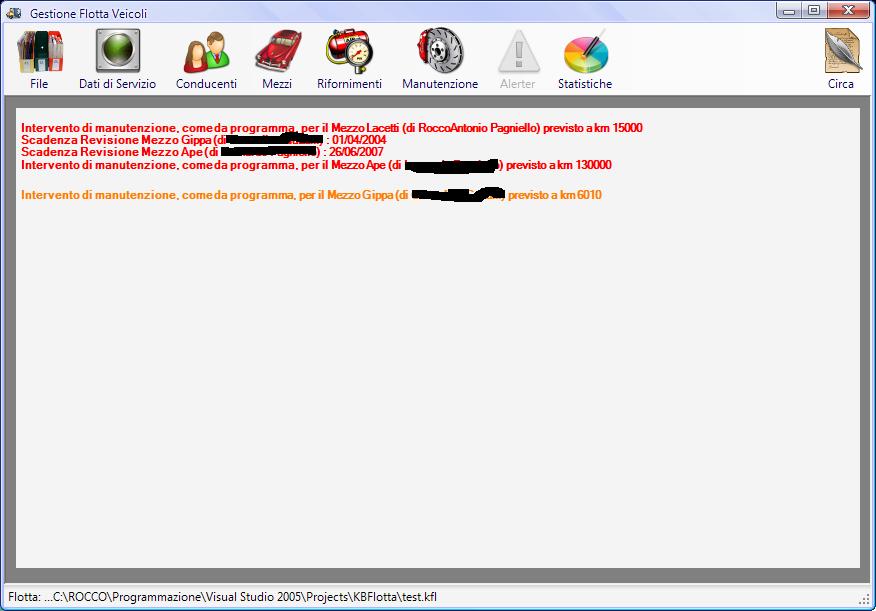Click the Conducenti toolbar label
The height and width of the screenshot is (611, 876).
click(206, 84)
